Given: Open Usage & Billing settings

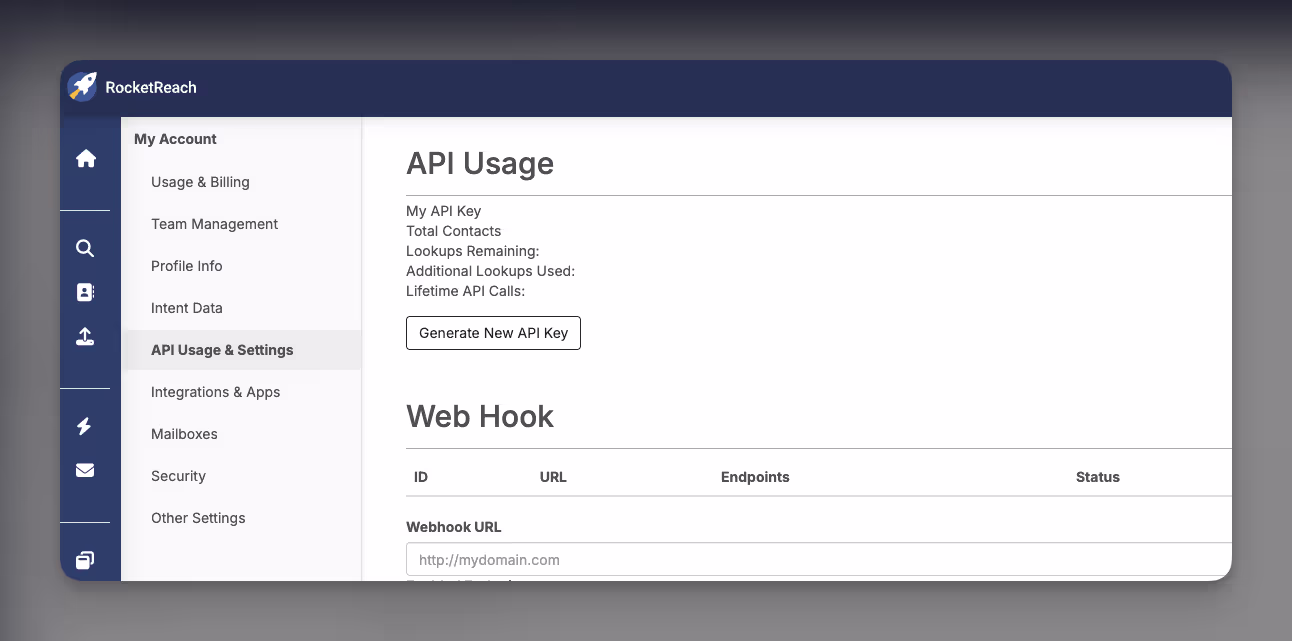Looking at the screenshot, I should (200, 182).
